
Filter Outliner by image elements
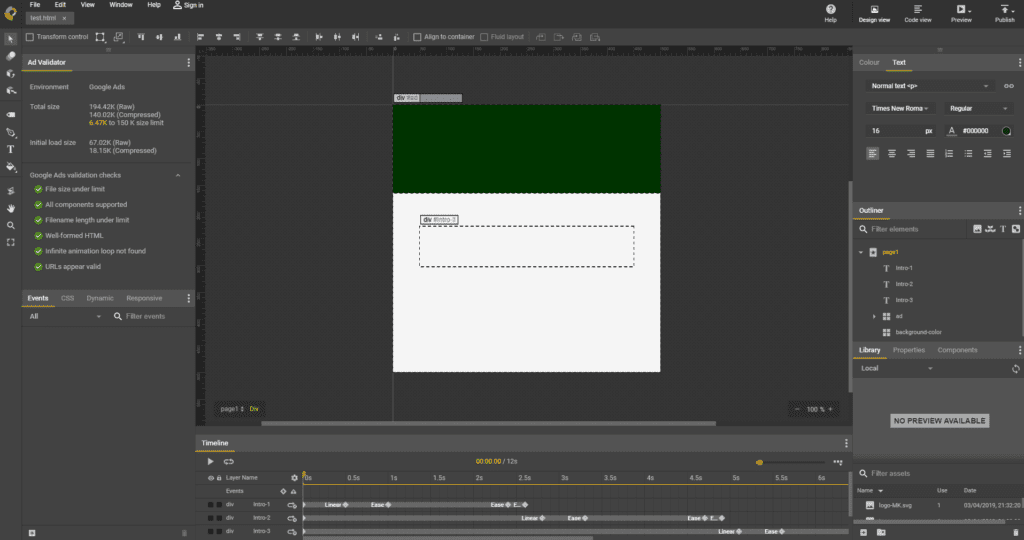point(977,229)
